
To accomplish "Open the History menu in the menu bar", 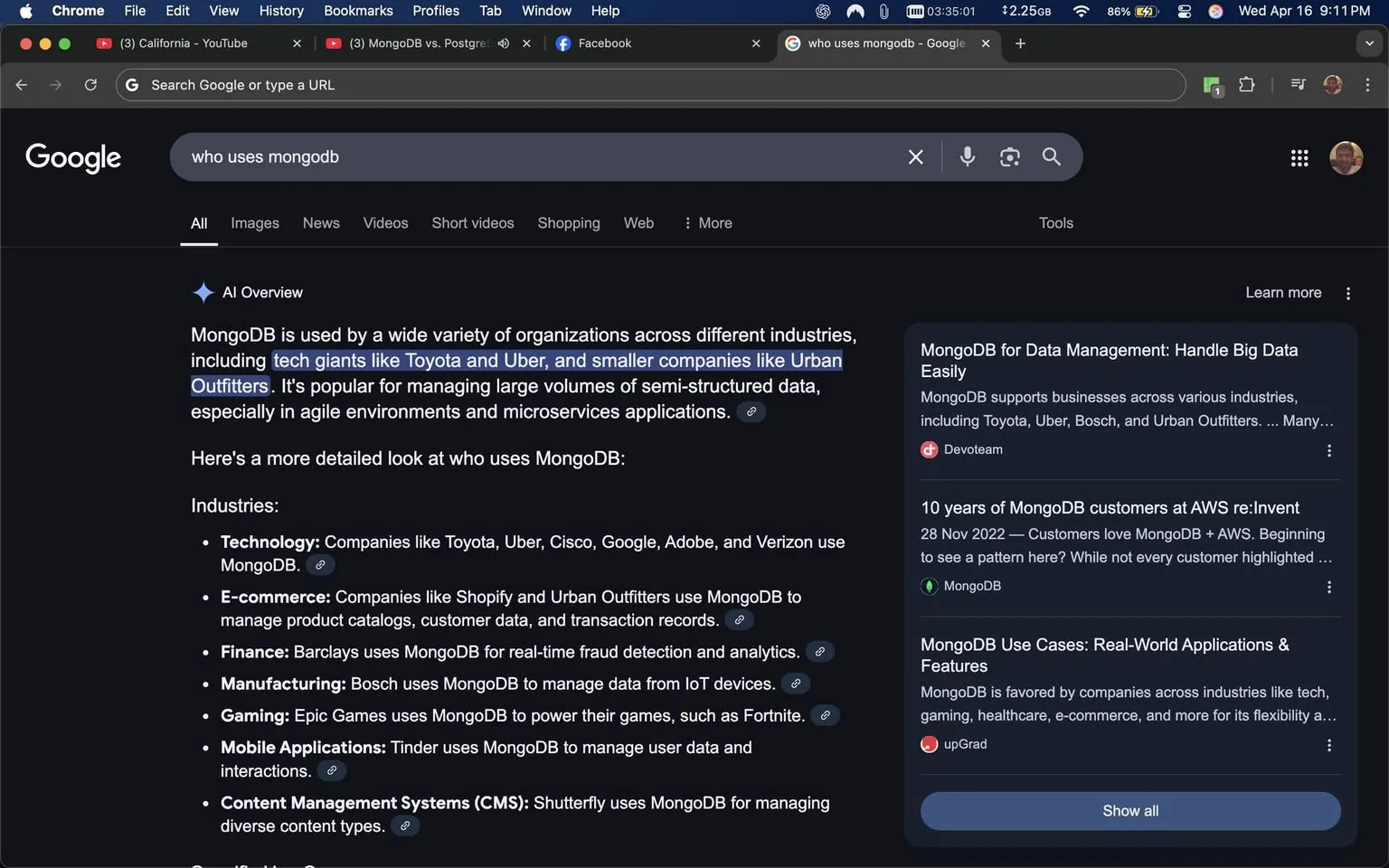I will [281, 11].
